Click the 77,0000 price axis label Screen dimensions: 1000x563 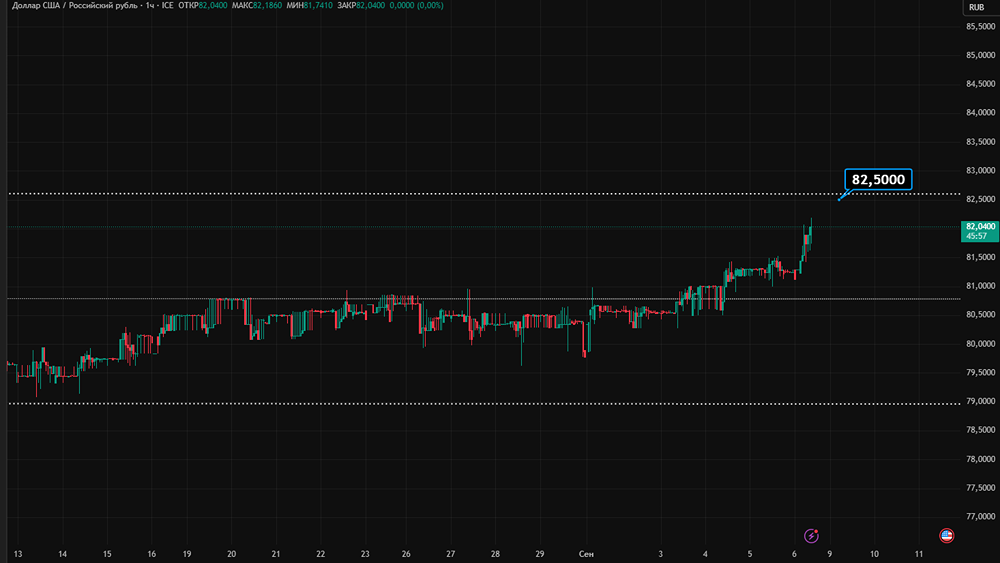980,516
